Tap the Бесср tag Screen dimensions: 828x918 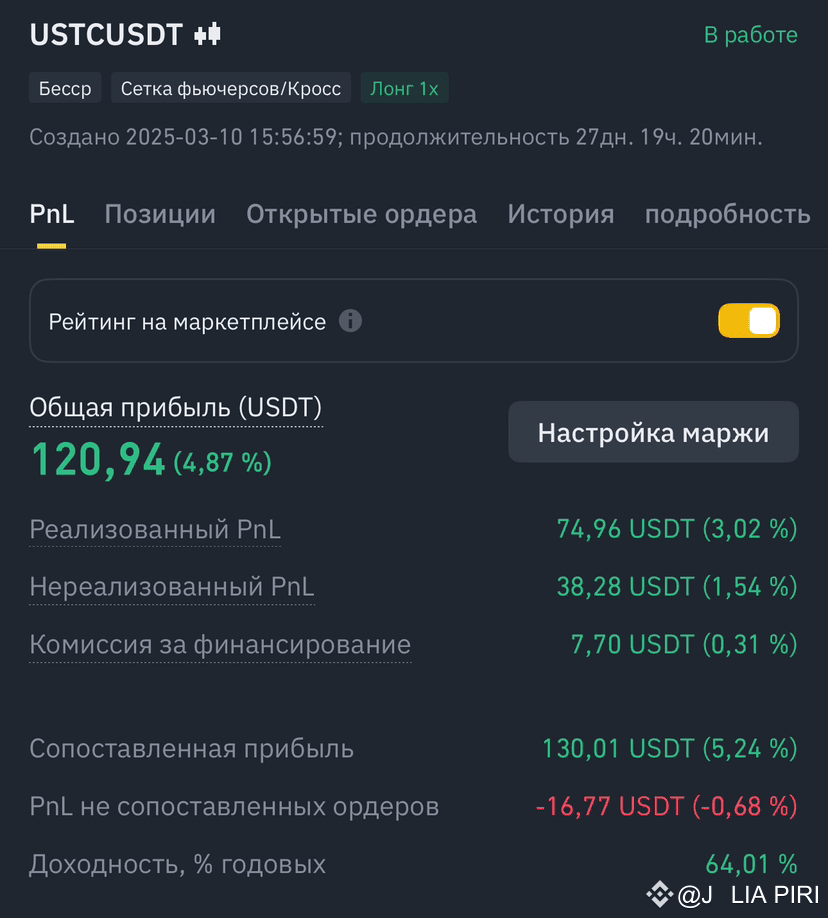click(x=65, y=88)
